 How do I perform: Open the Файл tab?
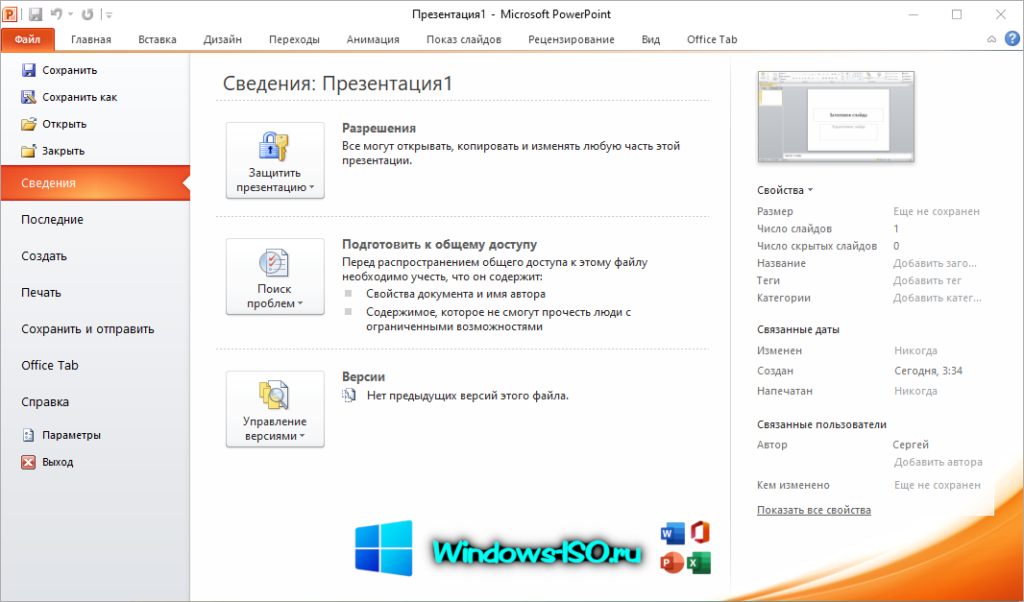click(27, 39)
